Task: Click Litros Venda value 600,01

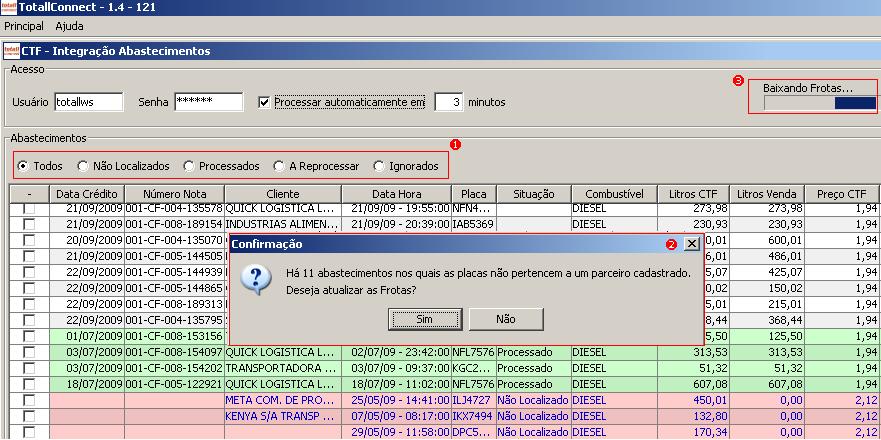Action: pyautogui.click(x=767, y=241)
